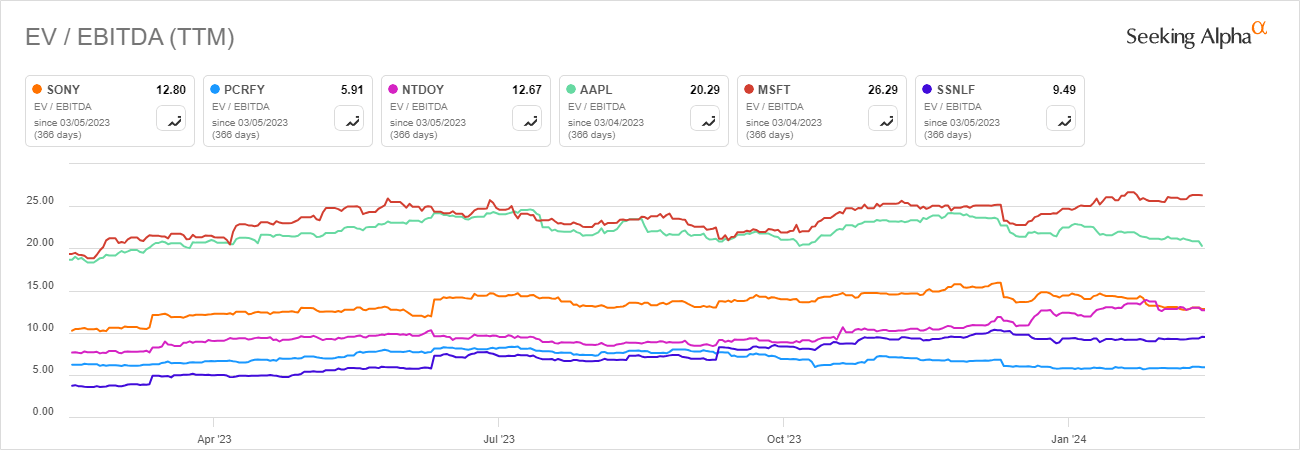Select the SONY ticker label
The height and width of the screenshot is (450, 1300).
click(x=64, y=90)
